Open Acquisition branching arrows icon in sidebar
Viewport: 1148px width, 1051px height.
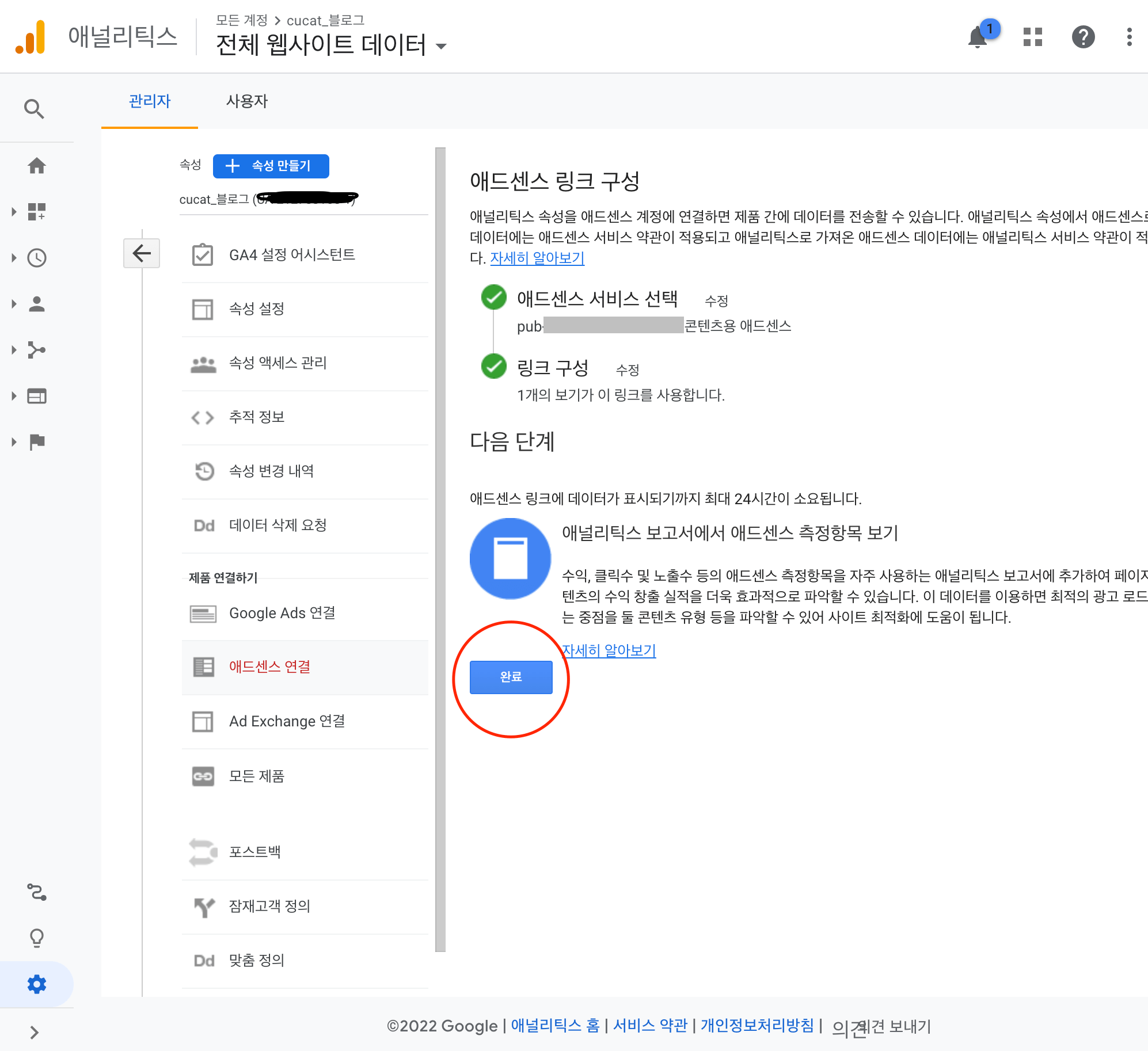(37, 350)
